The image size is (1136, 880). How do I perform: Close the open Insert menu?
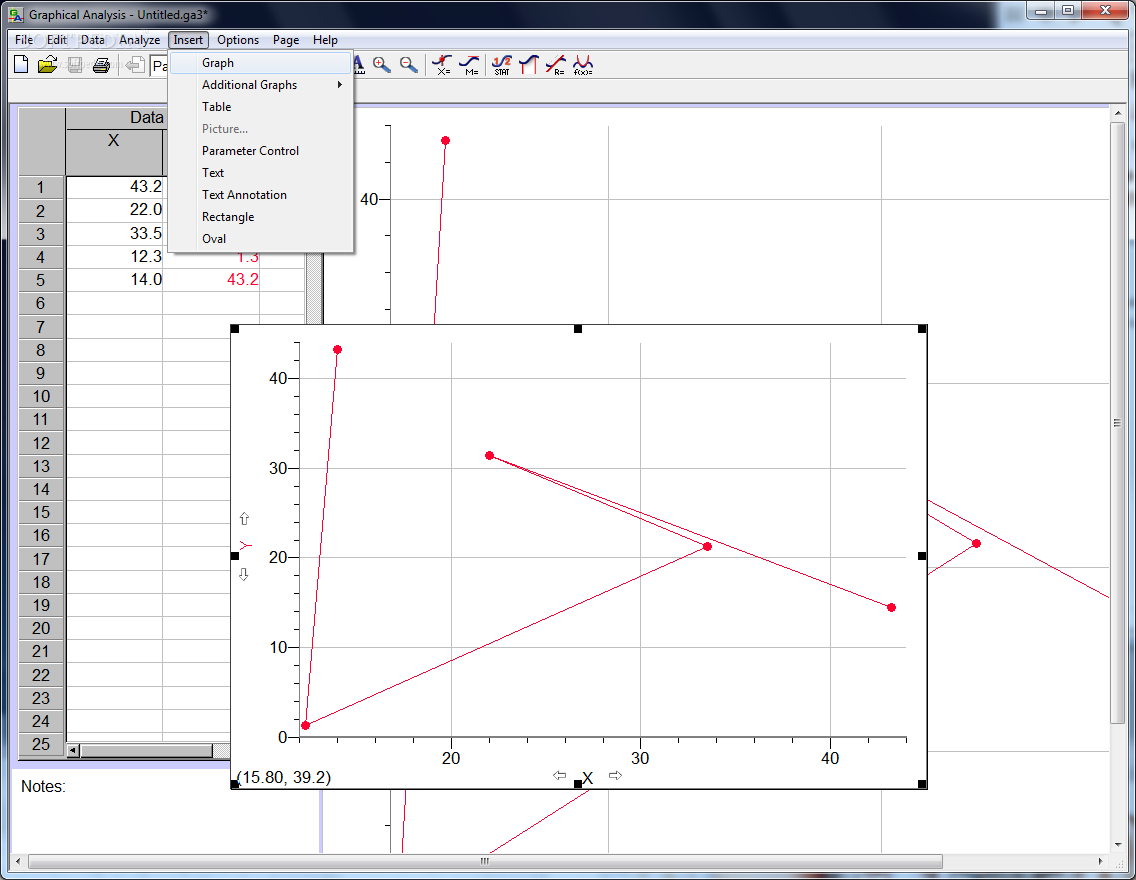(x=188, y=40)
